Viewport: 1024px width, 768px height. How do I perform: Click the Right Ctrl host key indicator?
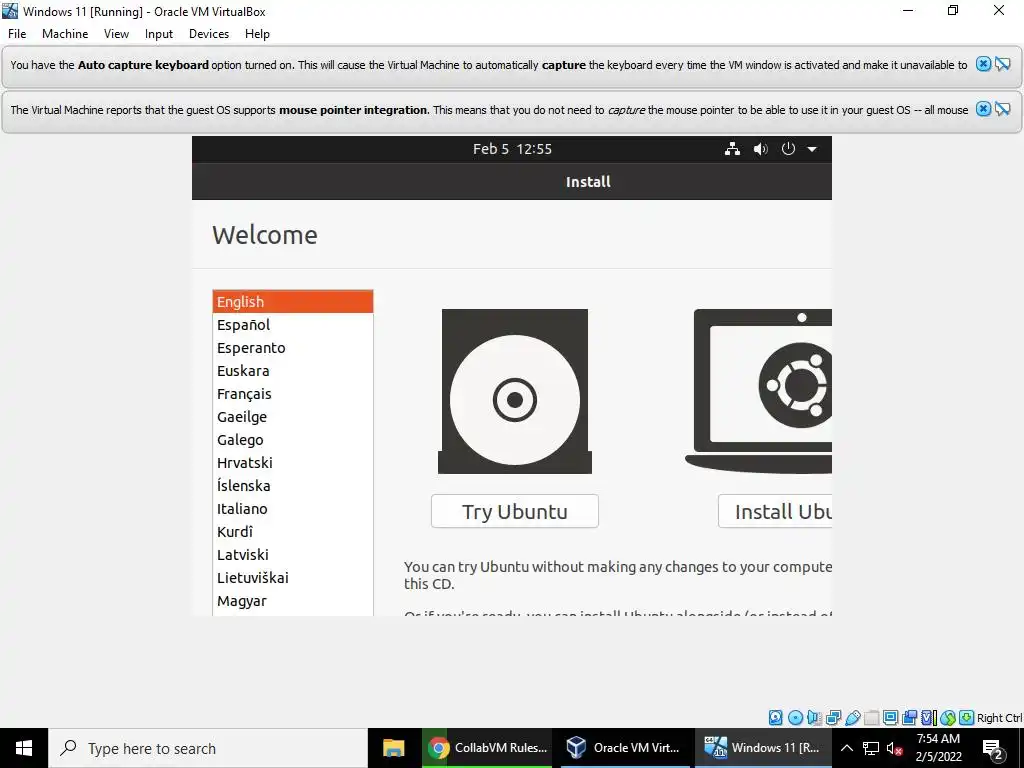pos(999,718)
